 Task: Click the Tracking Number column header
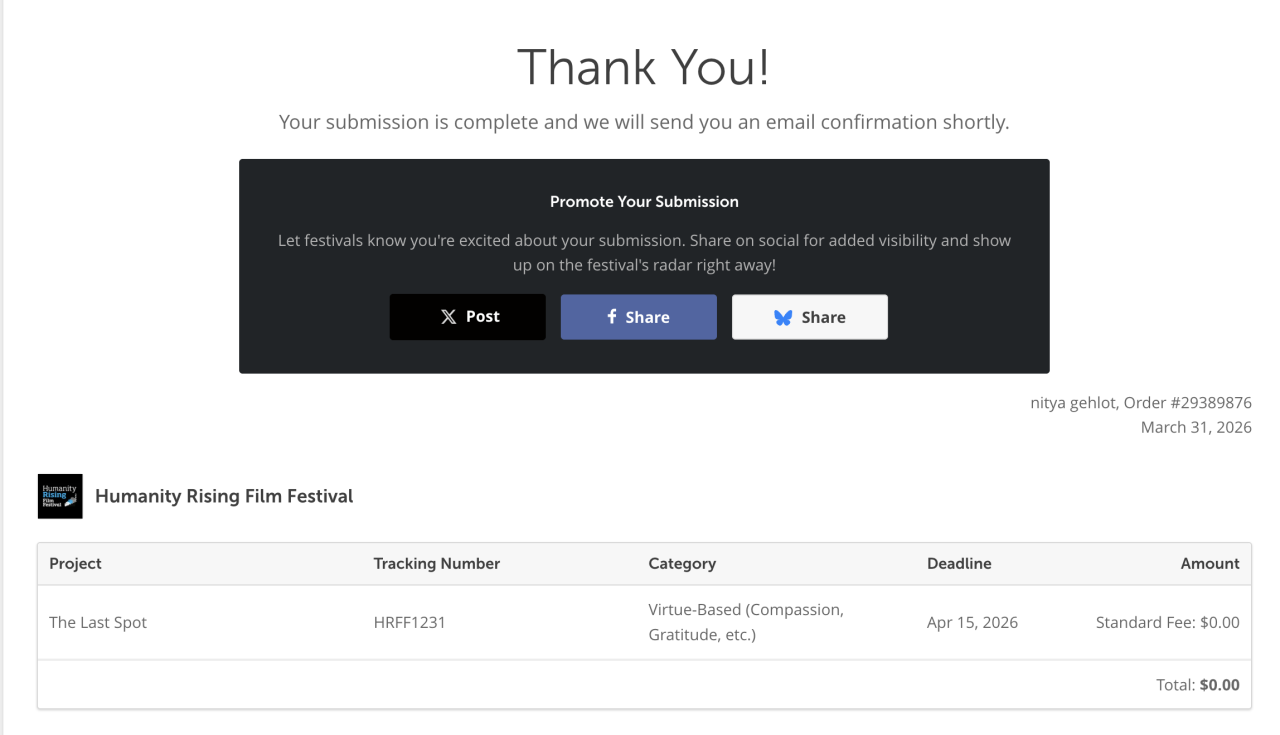[x=437, y=564]
